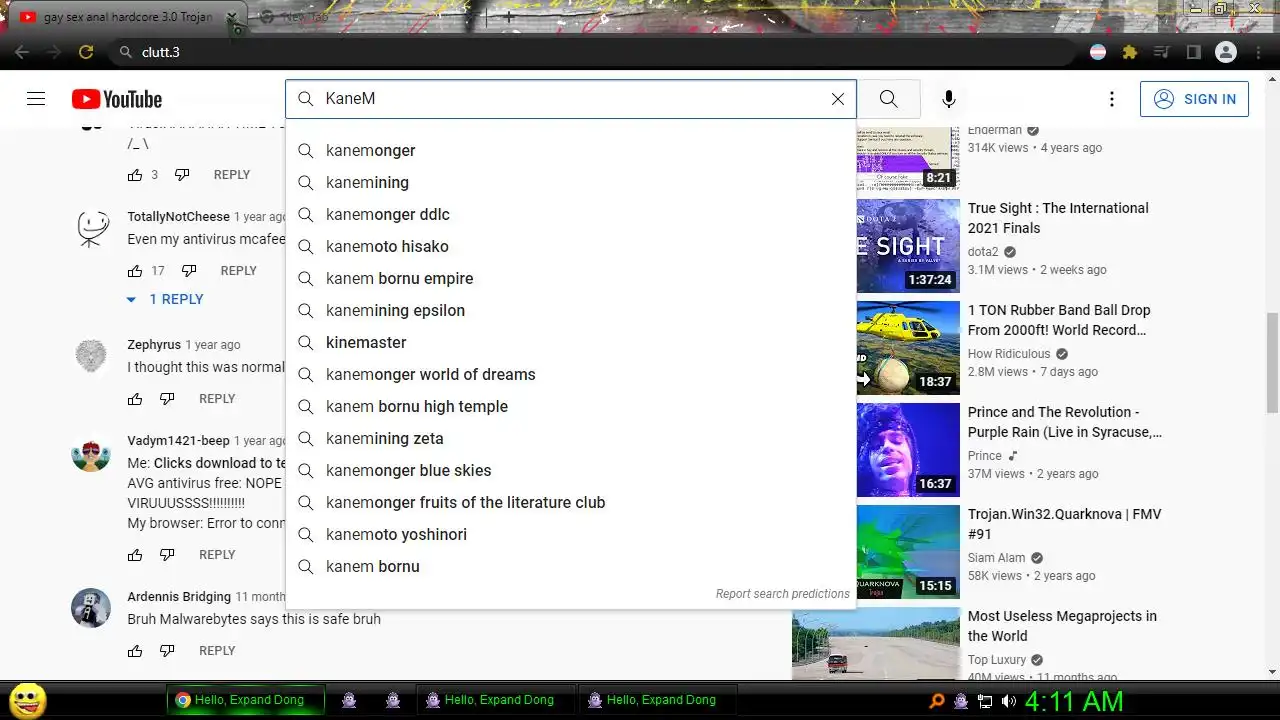Select suggestion 'kanemonger ddlc'

(x=570, y=214)
